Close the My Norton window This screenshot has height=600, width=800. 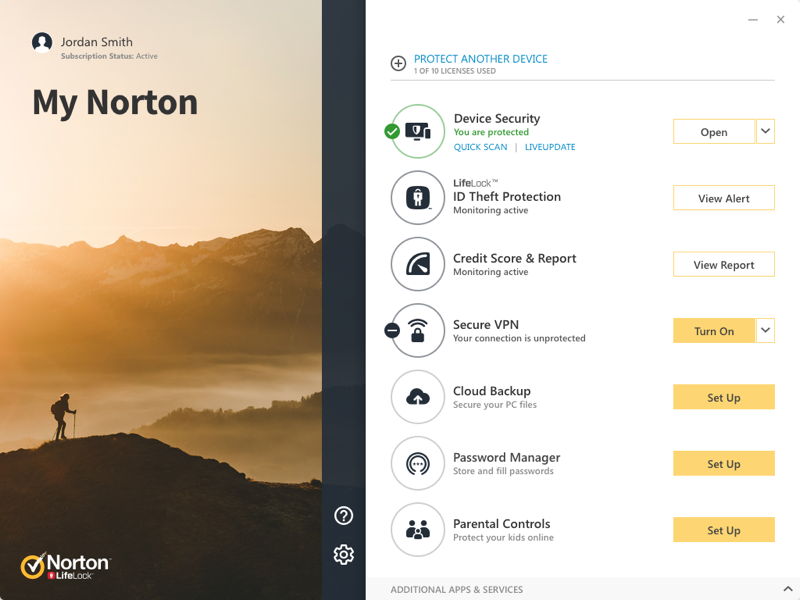[x=781, y=20]
